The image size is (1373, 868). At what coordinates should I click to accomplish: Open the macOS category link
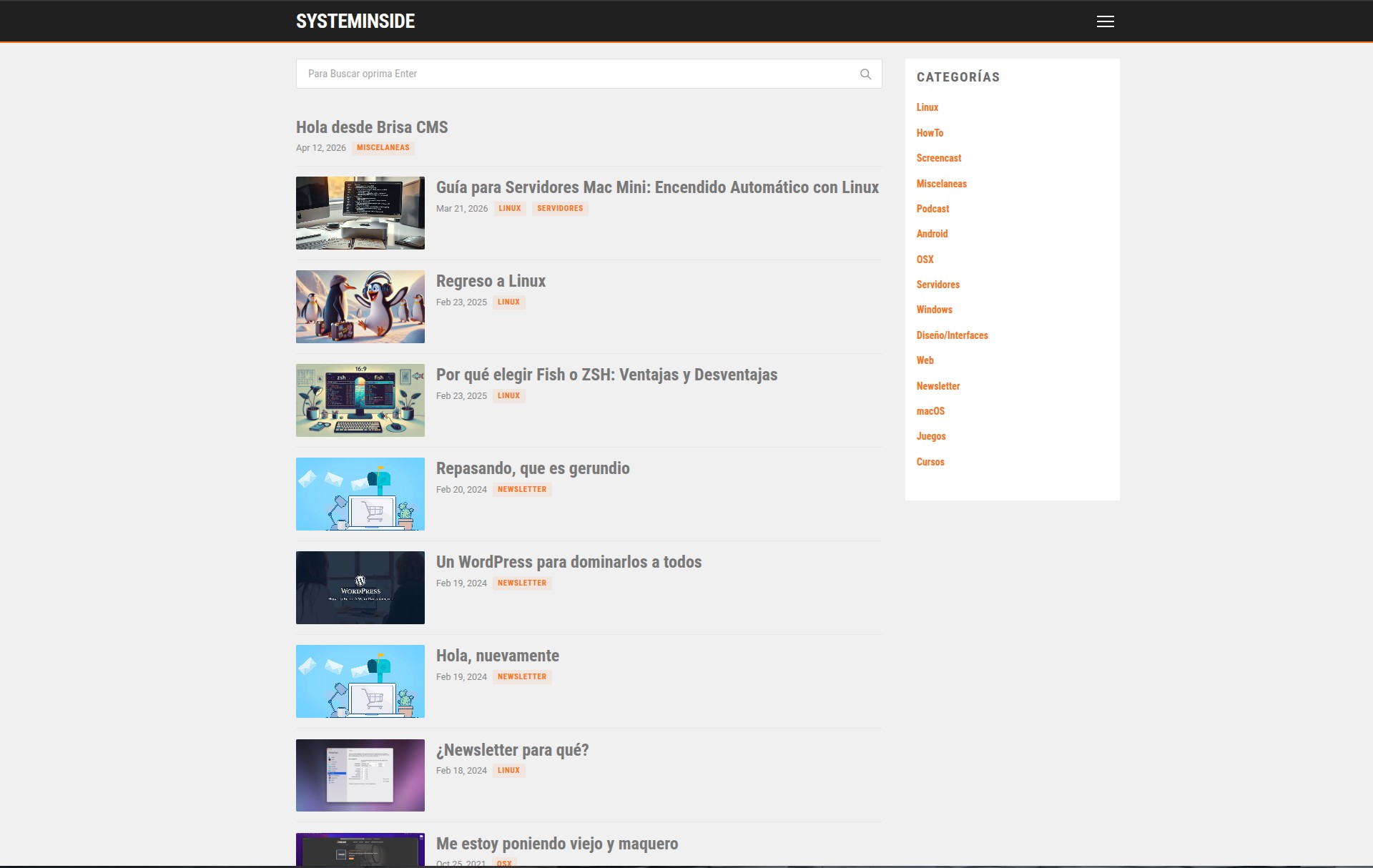[930, 411]
